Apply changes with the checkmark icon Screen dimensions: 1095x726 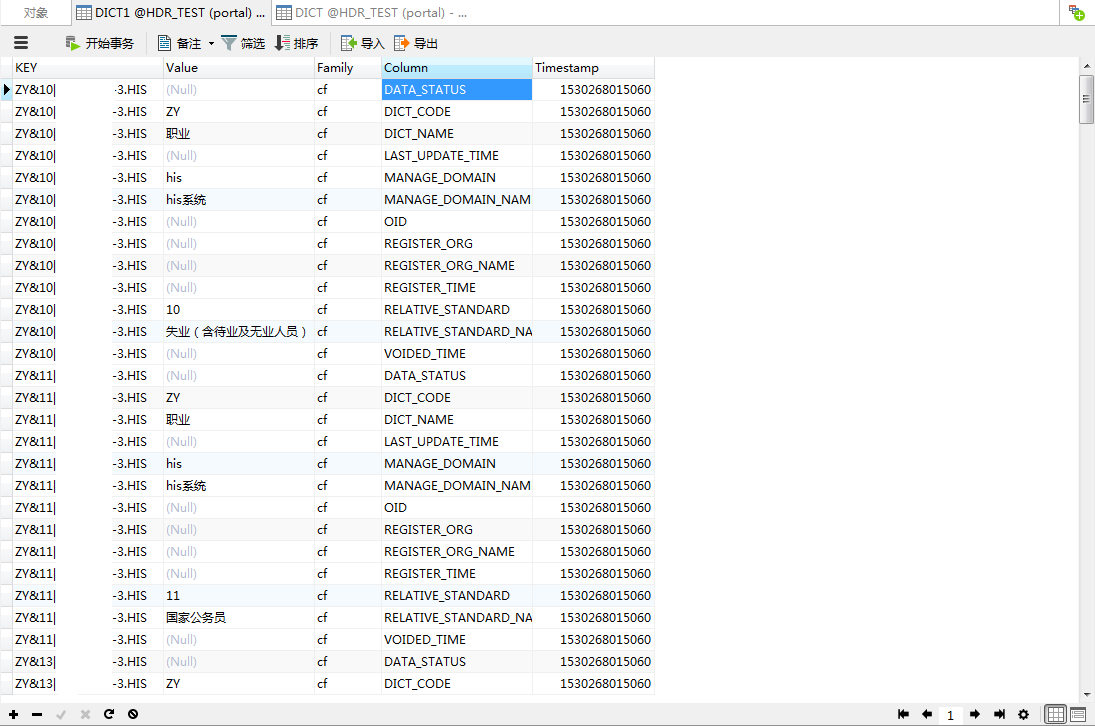click(x=61, y=714)
